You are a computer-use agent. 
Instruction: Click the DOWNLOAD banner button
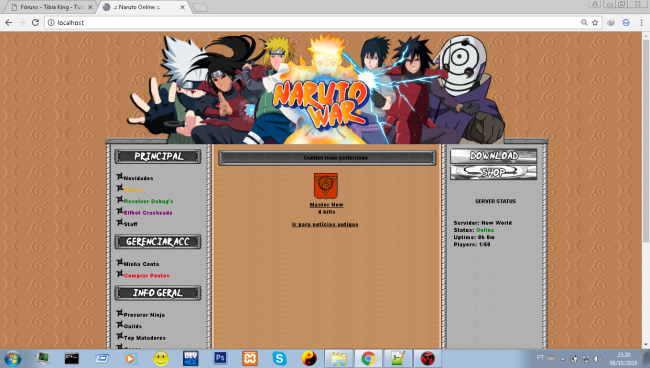click(x=493, y=155)
